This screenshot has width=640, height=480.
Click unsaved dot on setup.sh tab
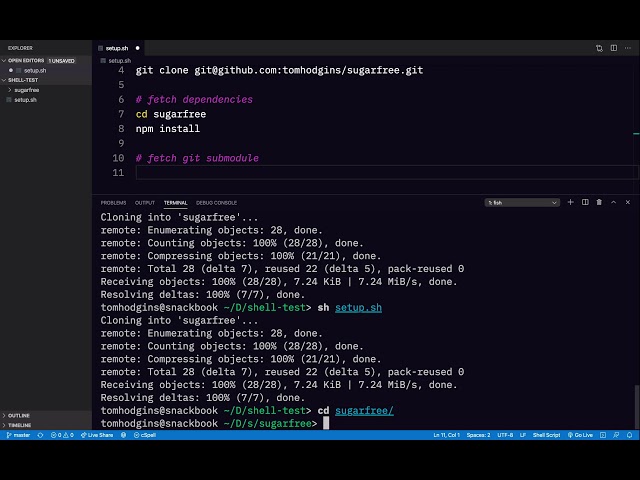(x=138, y=48)
